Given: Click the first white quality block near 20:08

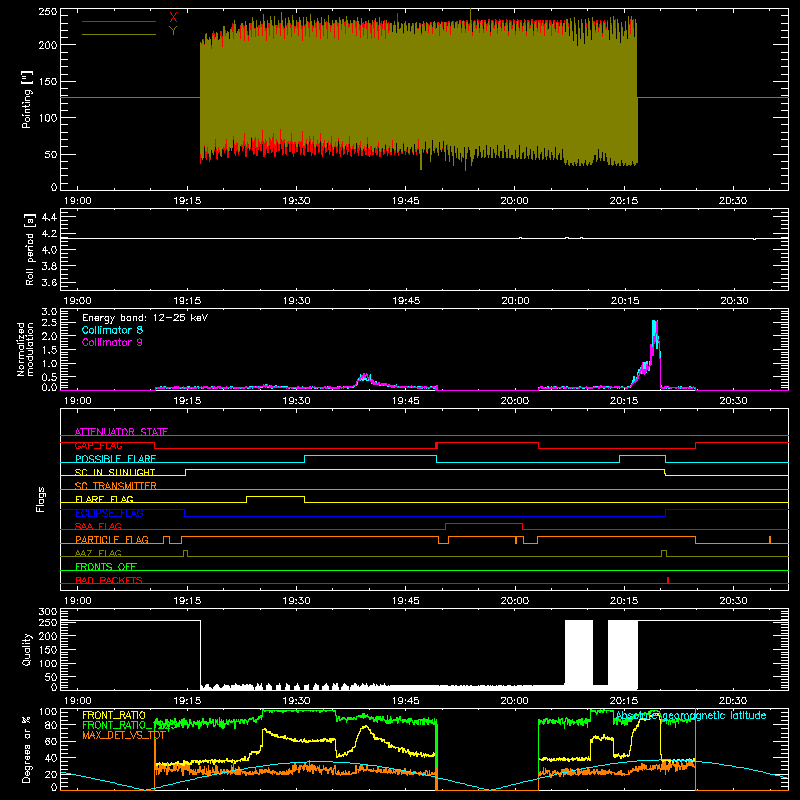Looking at the screenshot, I should click(x=579, y=653).
